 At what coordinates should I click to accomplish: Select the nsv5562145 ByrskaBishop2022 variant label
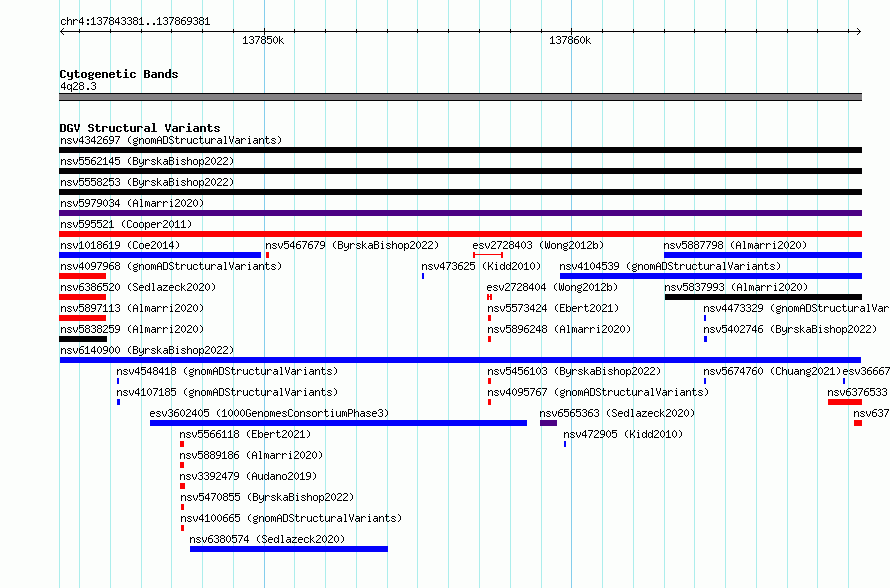(x=147, y=161)
